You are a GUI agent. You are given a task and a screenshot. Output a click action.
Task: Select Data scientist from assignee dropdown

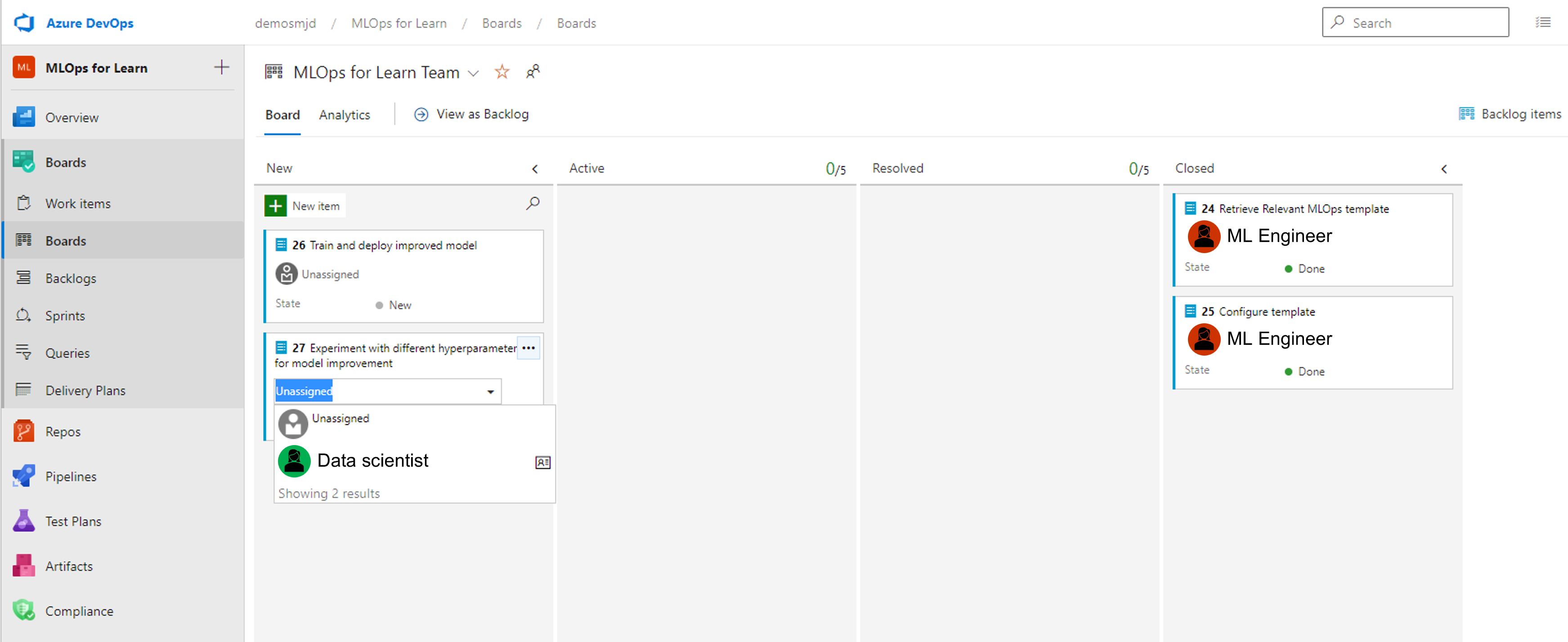pyautogui.click(x=373, y=461)
